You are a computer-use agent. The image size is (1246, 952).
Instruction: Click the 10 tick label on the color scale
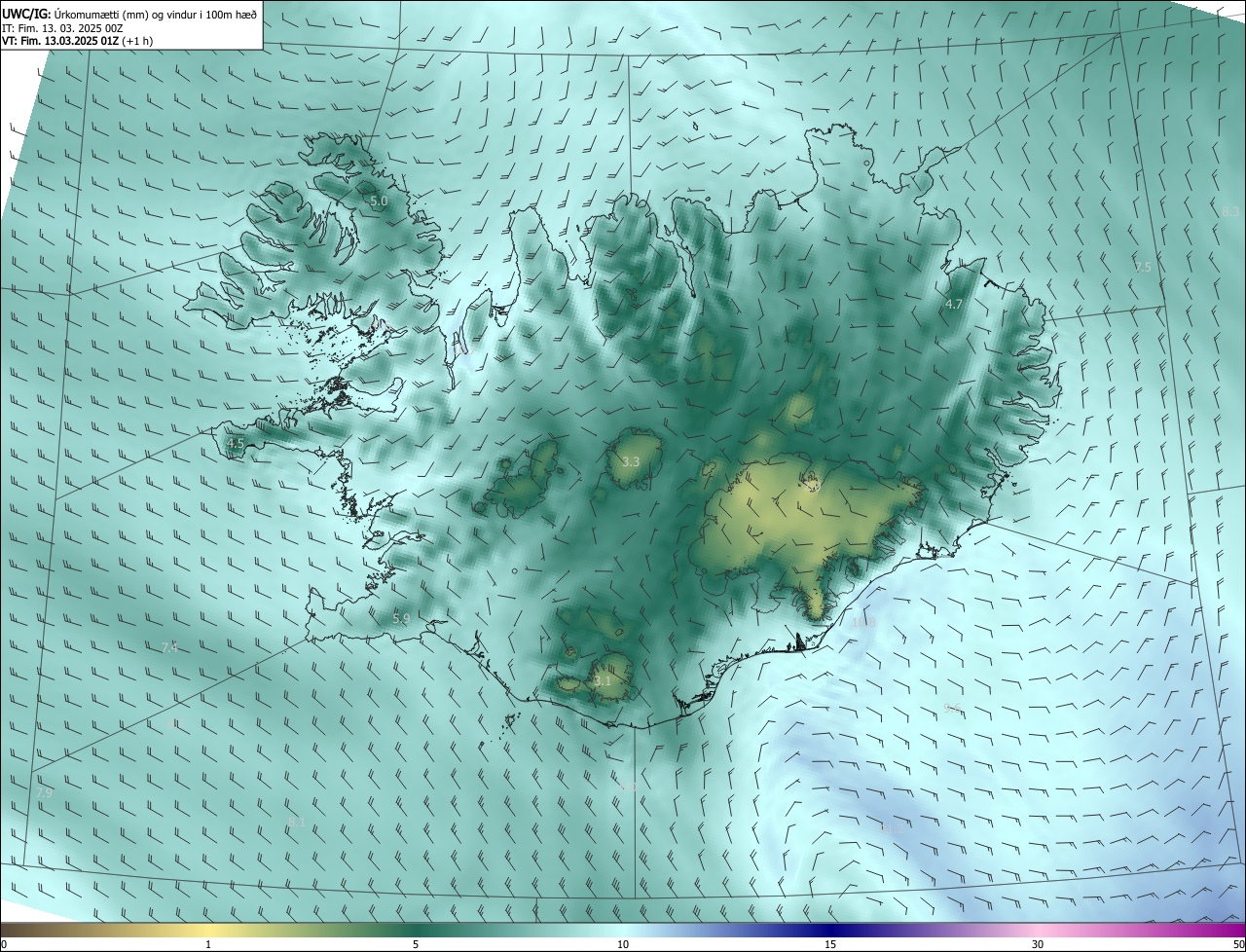tap(623, 944)
